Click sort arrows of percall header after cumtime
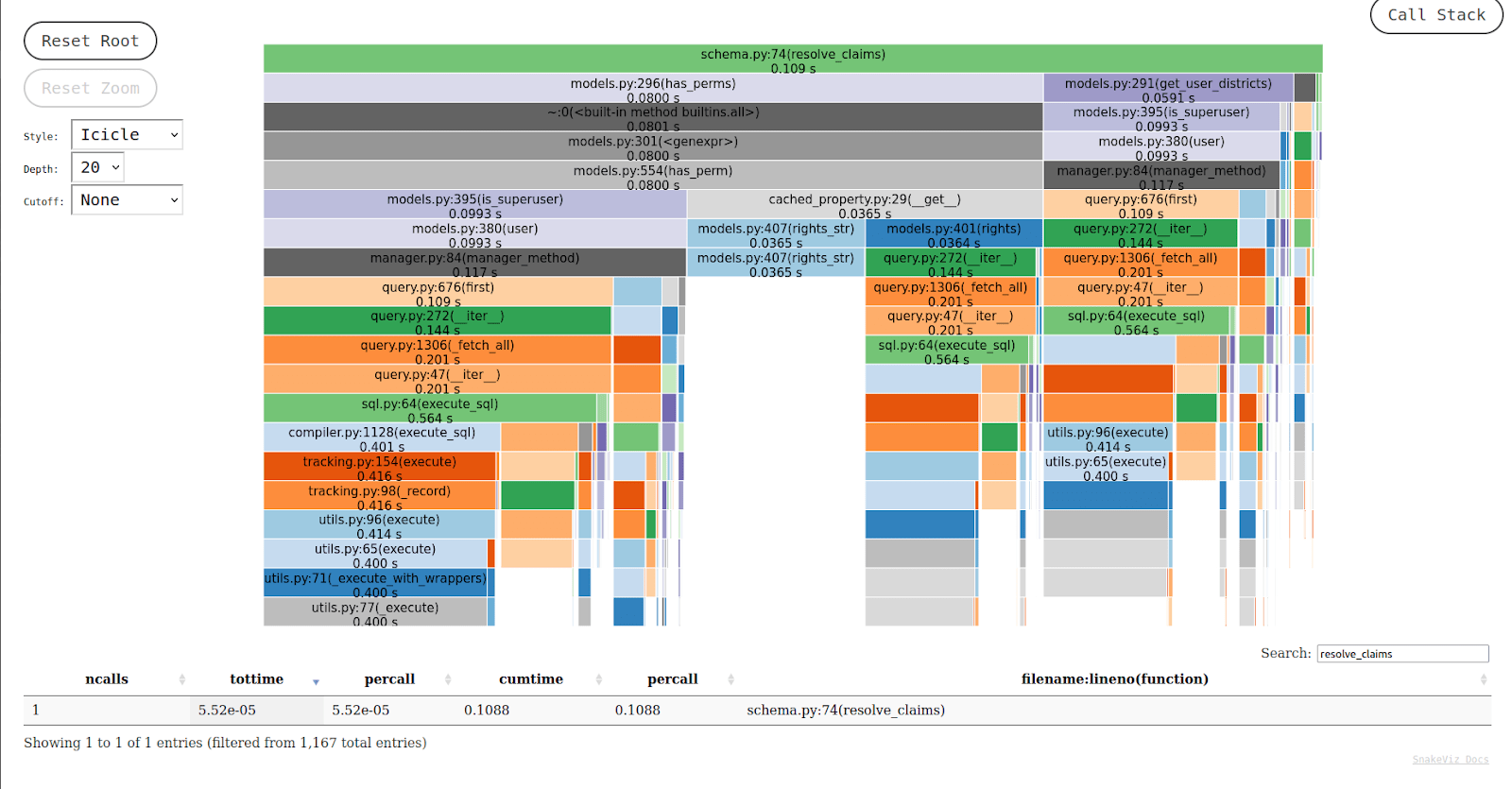 click(x=730, y=679)
